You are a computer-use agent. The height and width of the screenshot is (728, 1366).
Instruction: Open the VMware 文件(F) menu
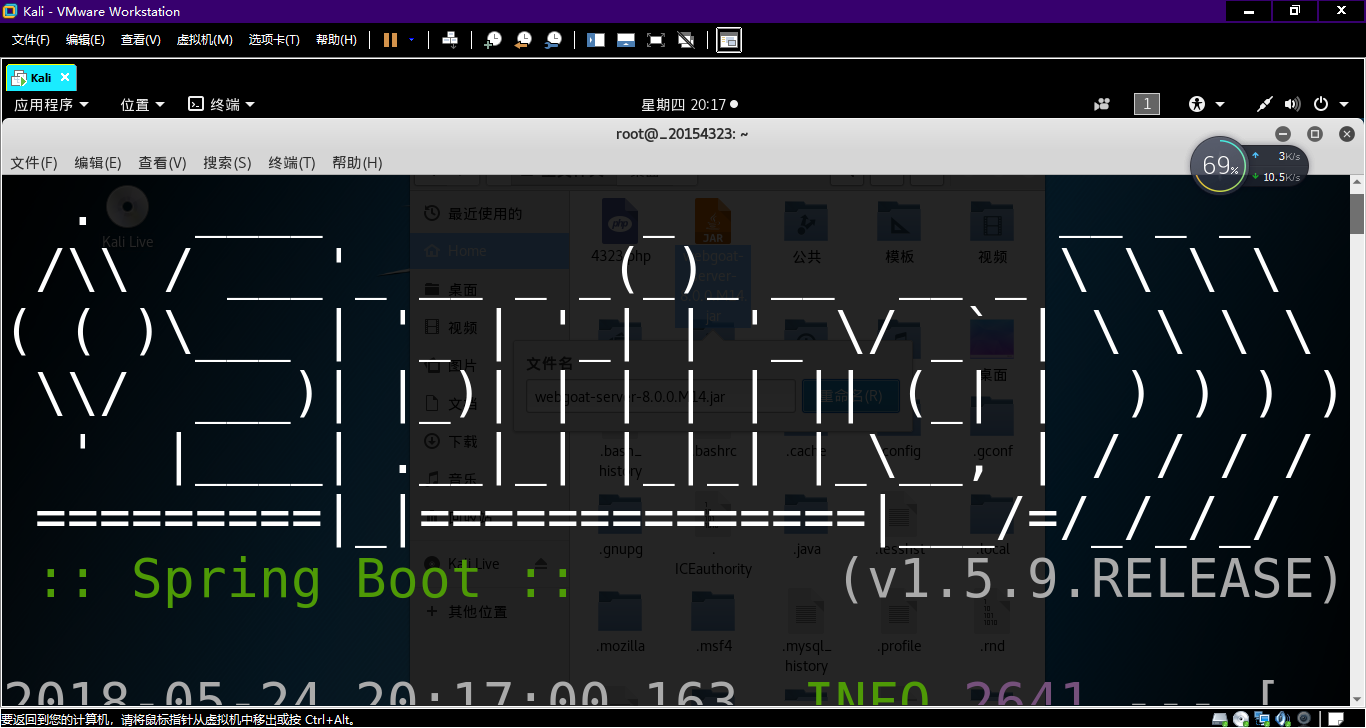(x=31, y=40)
